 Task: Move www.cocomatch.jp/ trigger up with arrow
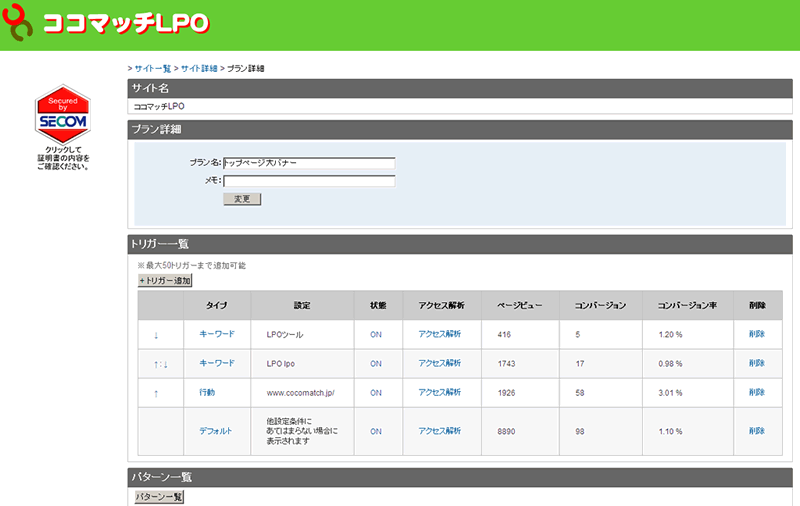click(x=156, y=393)
